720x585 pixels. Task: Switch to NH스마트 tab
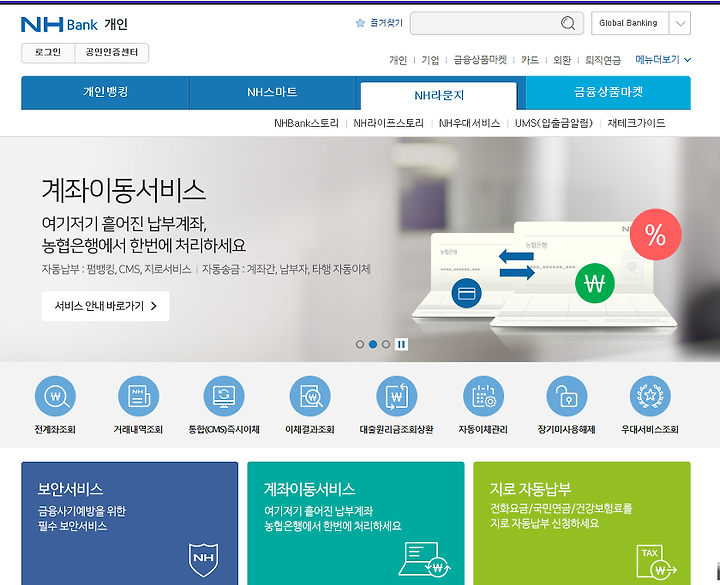(272, 92)
